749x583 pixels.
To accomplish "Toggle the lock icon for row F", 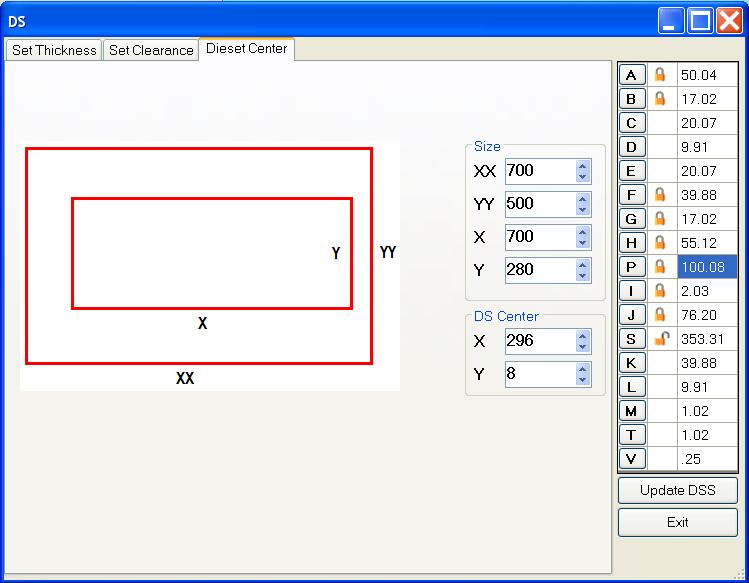I will pyautogui.click(x=660, y=195).
